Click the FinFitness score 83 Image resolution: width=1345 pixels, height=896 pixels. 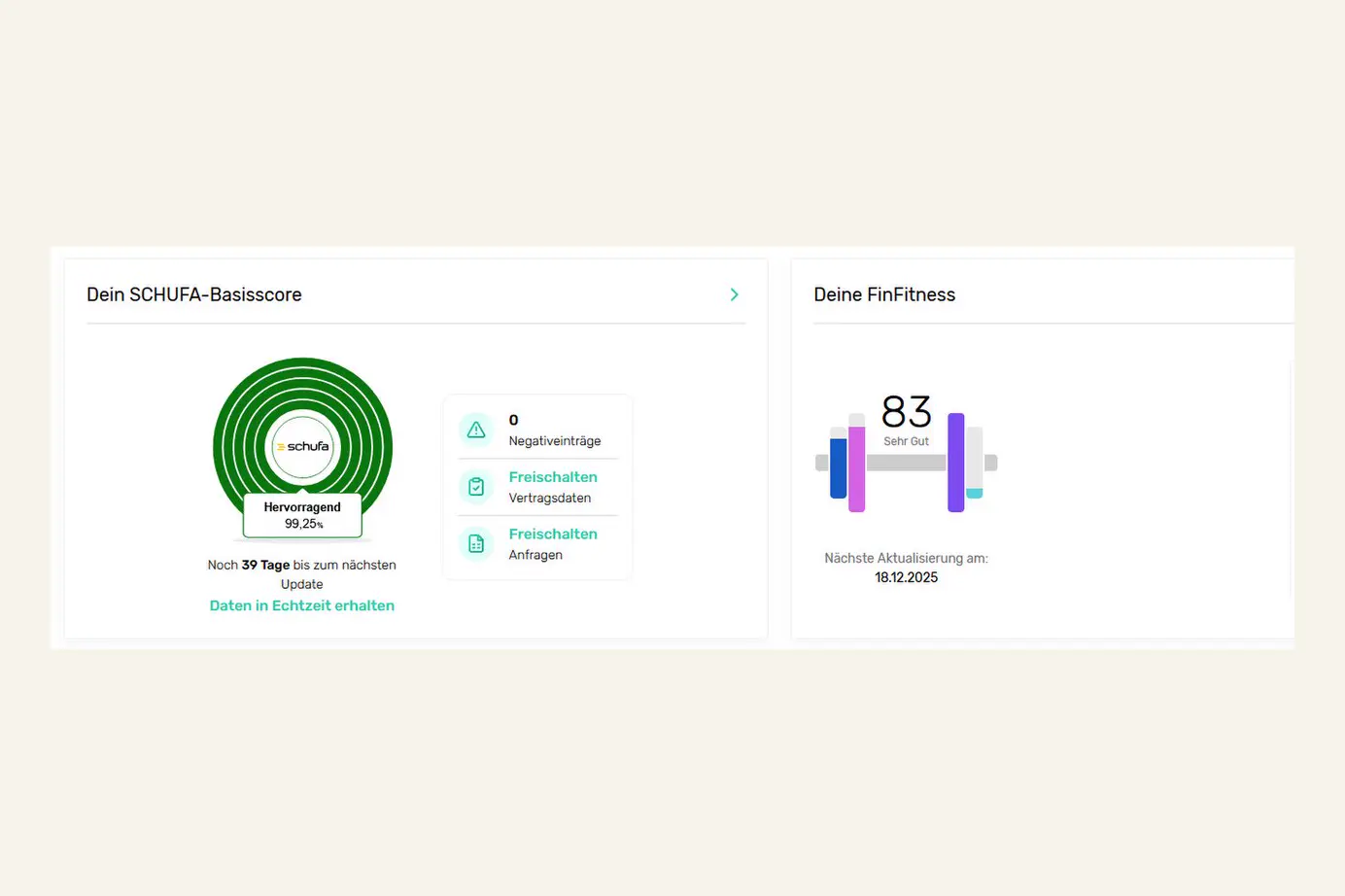pyautogui.click(x=907, y=412)
